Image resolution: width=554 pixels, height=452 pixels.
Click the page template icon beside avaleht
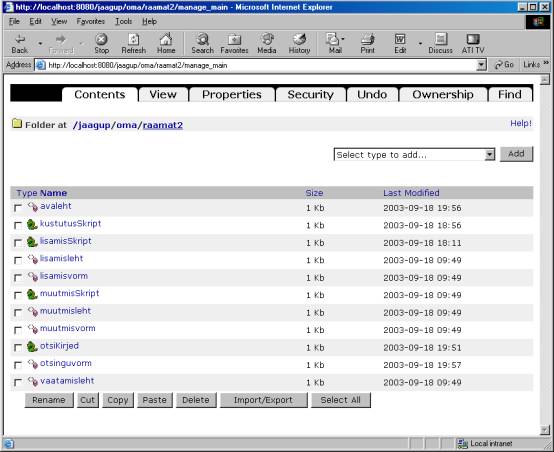click(x=33, y=207)
